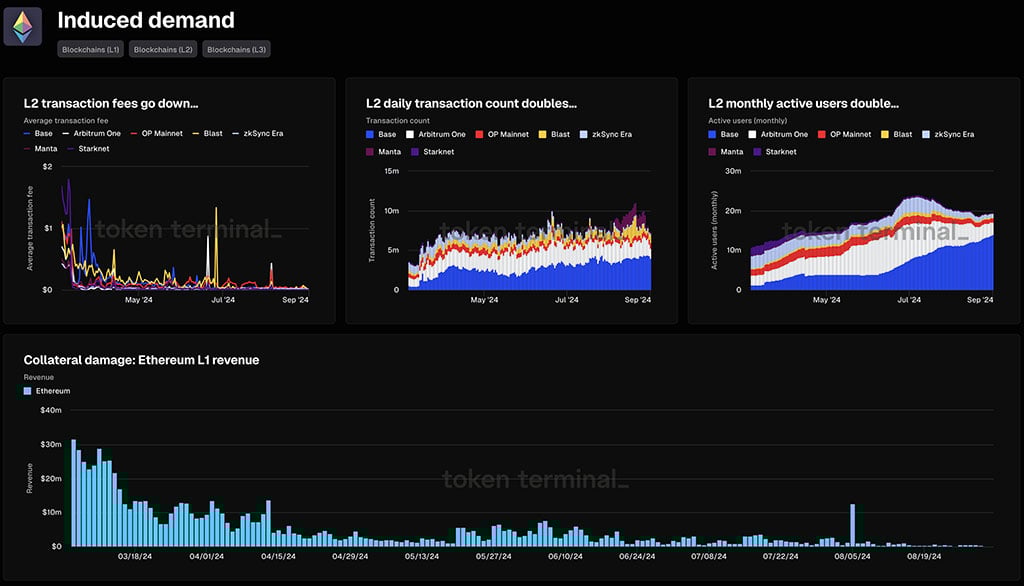Click 'L2 daily transaction count doubles...' heading
This screenshot has width=1024, height=586.
(471, 103)
